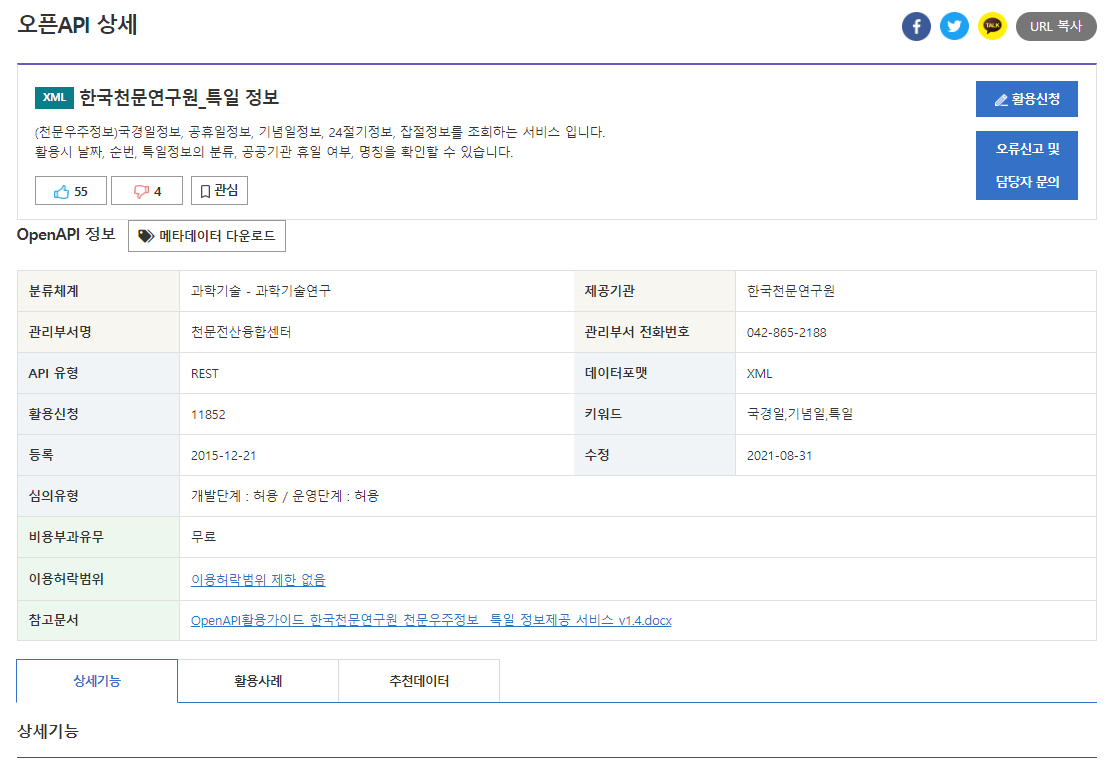This screenshot has width=1109, height=764.
Task: Share the page via Twitter icon
Action: (954, 27)
